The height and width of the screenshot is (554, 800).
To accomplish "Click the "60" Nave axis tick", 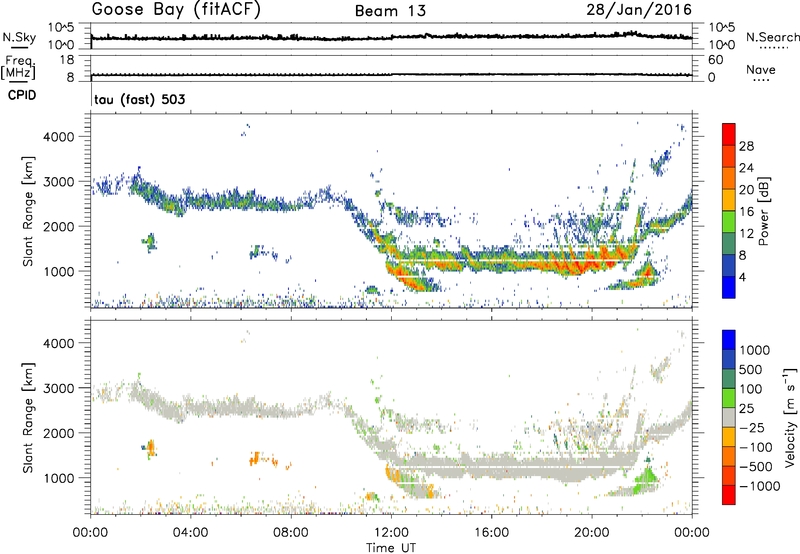I will (x=715, y=60).
